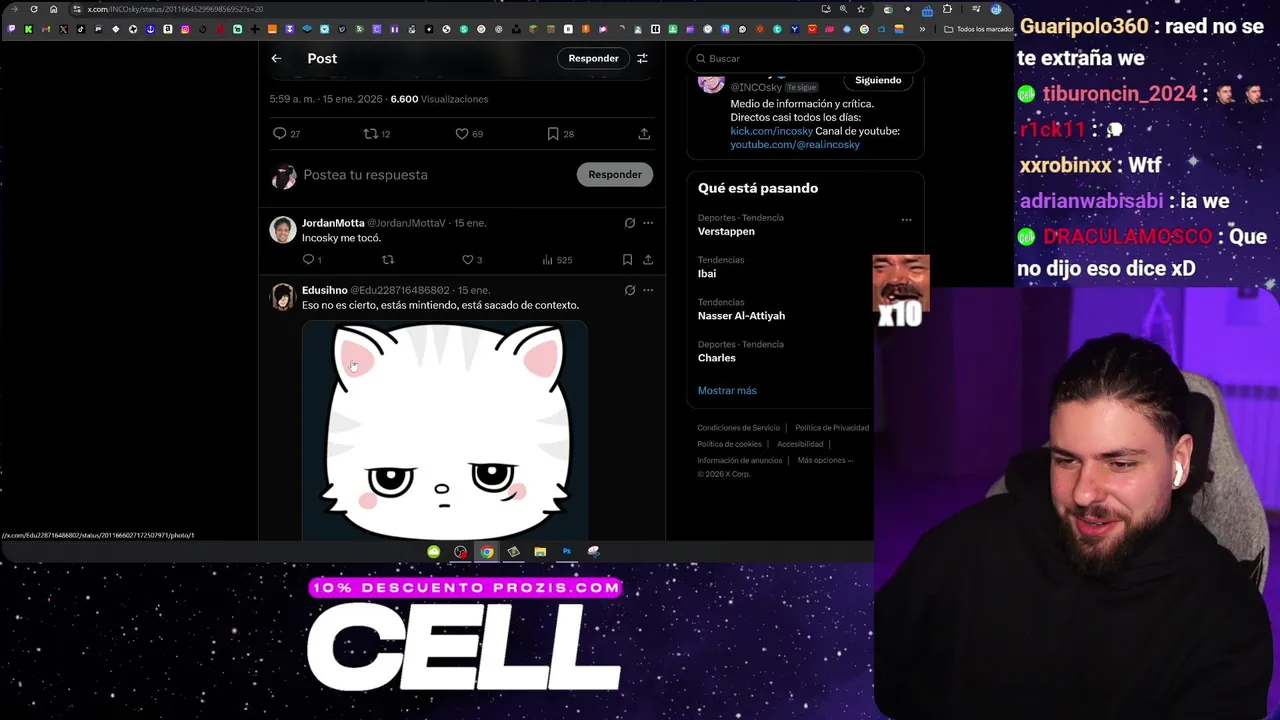Click the x.com address bar URL
This screenshot has width=1280, height=720.
(175, 9)
